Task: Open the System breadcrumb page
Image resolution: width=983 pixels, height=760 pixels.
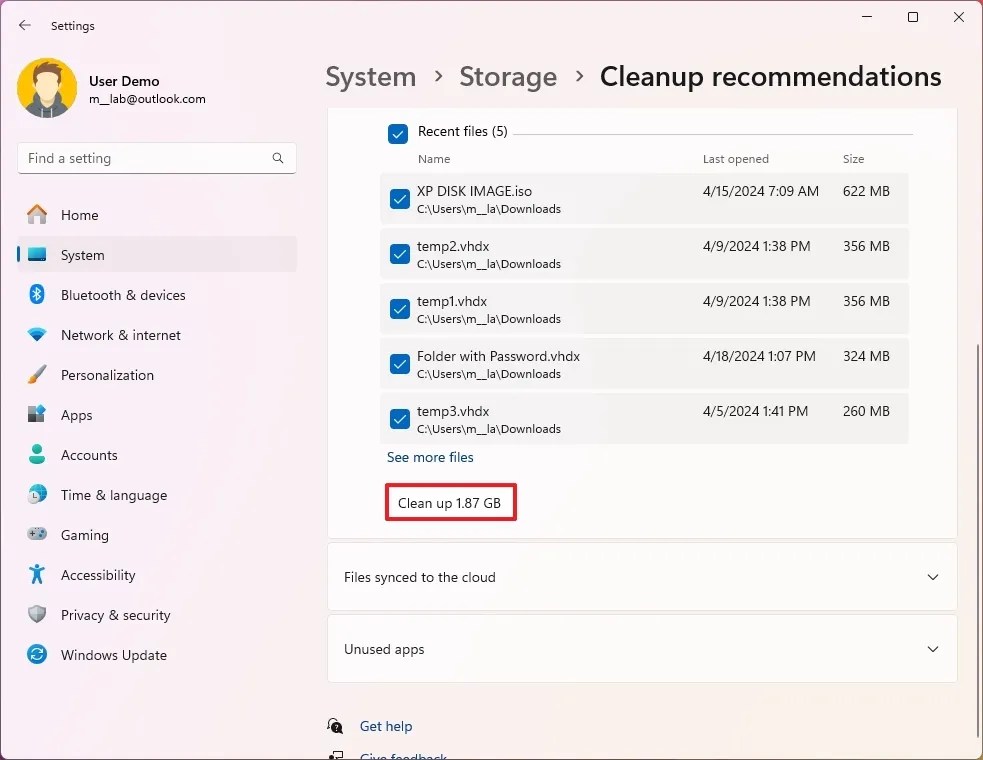Action: tap(371, 77)
